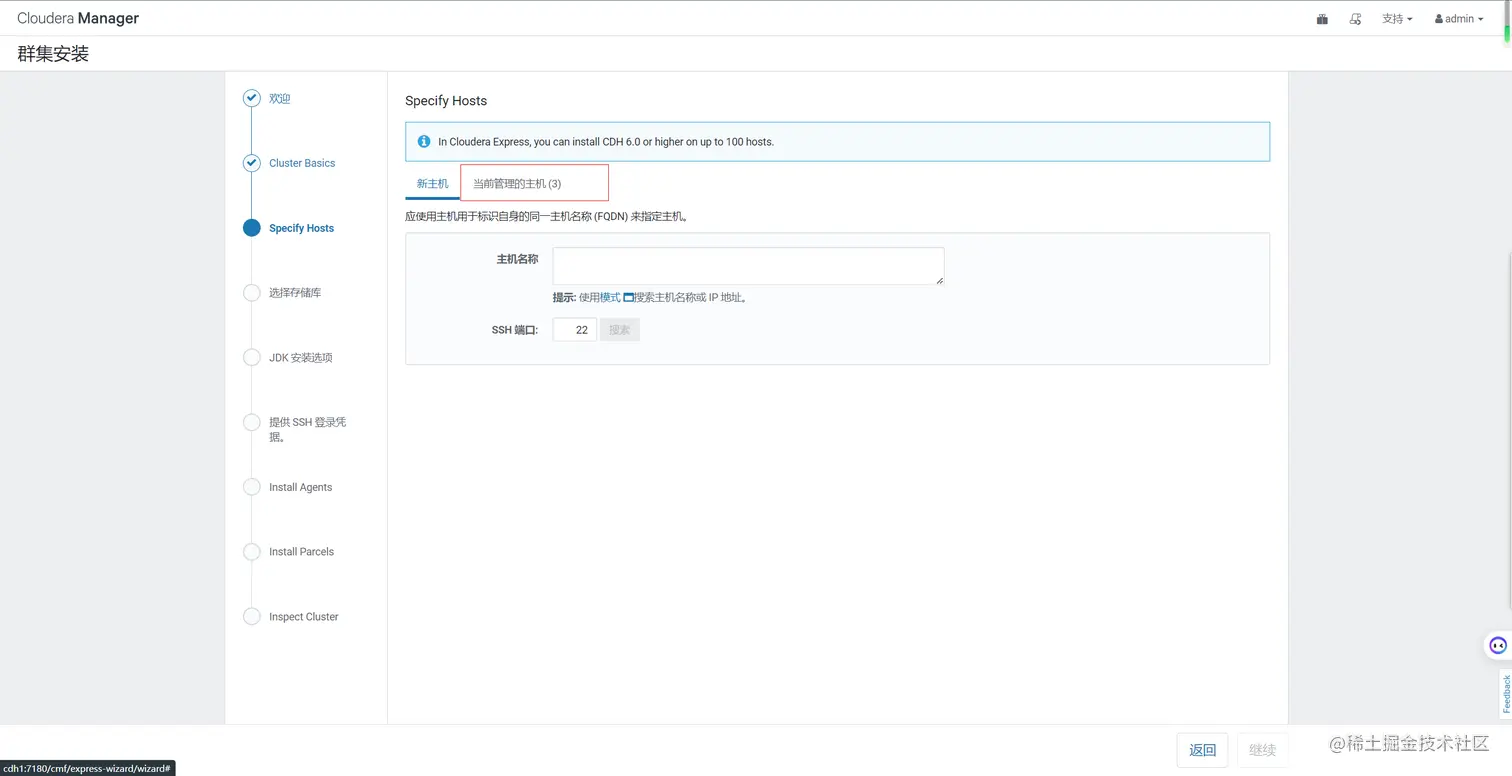Screen dimensions: 1512x776
Task: Go to the Cluster Basics wizard step
Action: [302, 163]
